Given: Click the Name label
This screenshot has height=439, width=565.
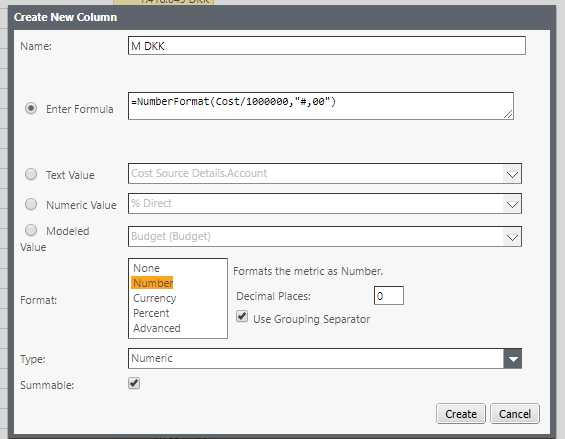Looking at the screenshot, I should 36,46.
